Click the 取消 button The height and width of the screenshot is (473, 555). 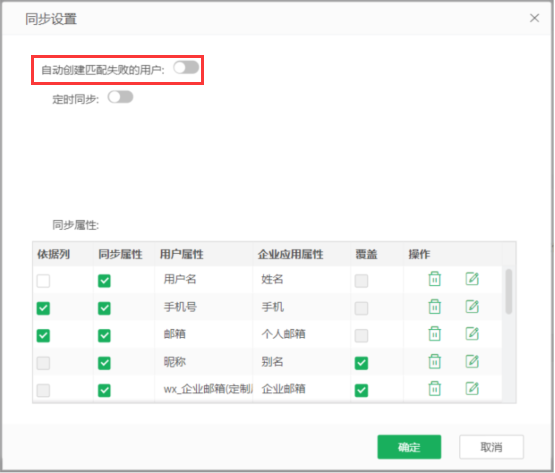click(491, 447)
